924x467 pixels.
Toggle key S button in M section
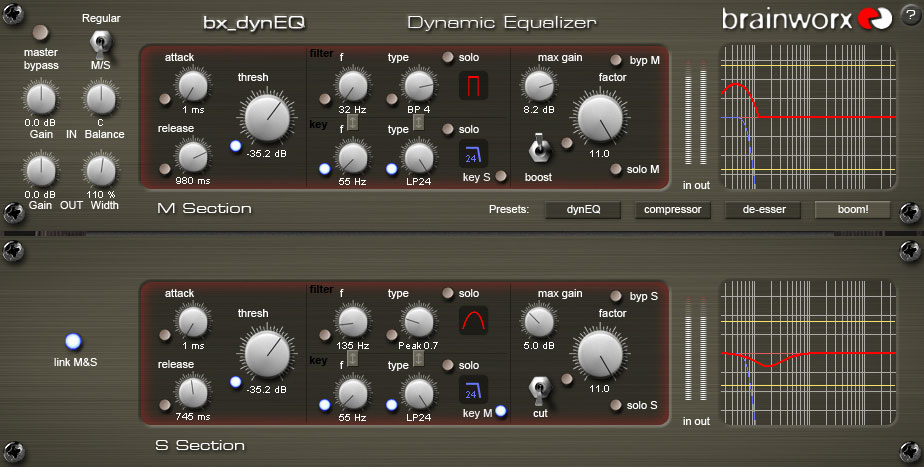(501, 176)
